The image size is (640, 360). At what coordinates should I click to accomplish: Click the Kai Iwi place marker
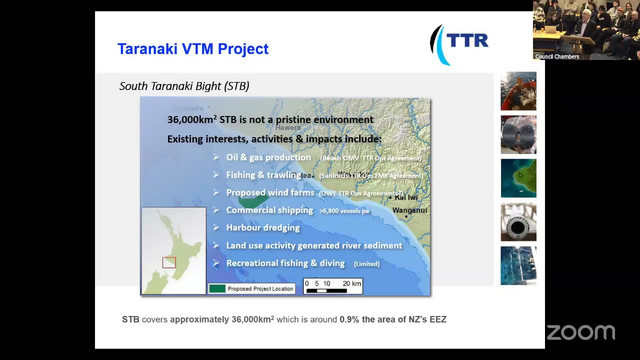tap(391, 198)
